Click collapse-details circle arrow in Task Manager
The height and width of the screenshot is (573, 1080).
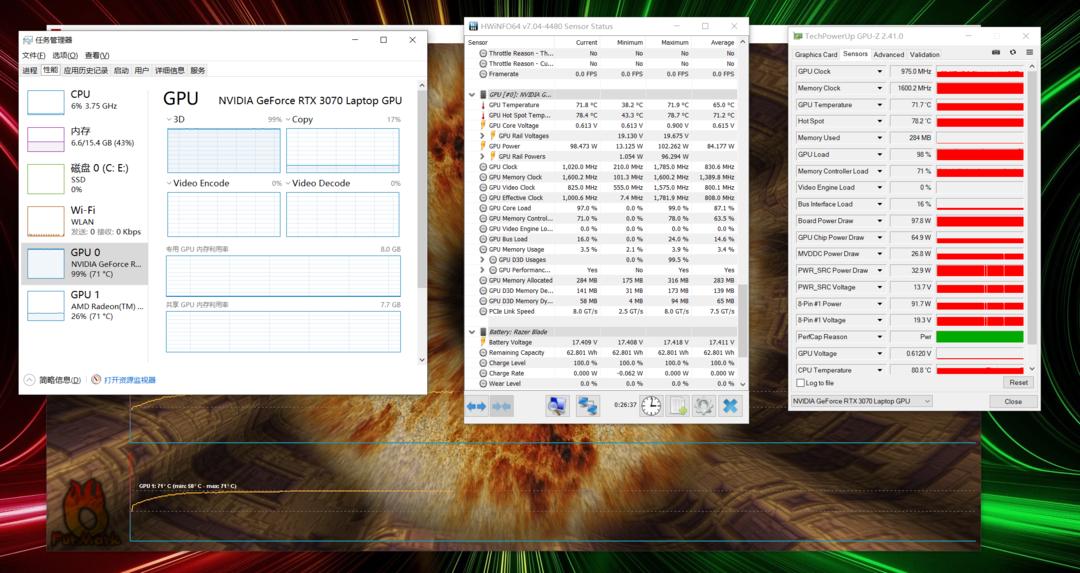click(x=30, y=379)
